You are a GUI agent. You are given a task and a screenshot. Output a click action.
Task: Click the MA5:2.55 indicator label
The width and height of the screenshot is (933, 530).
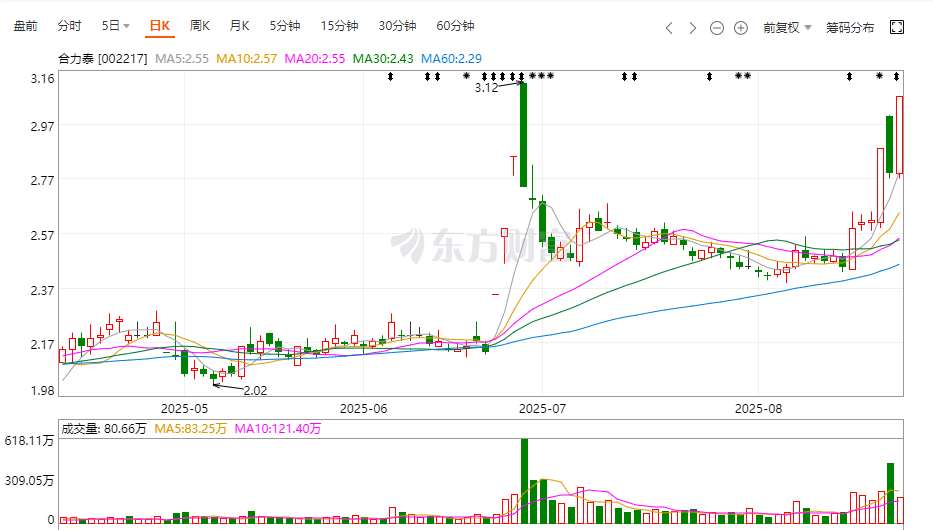(x=181, y=59)
